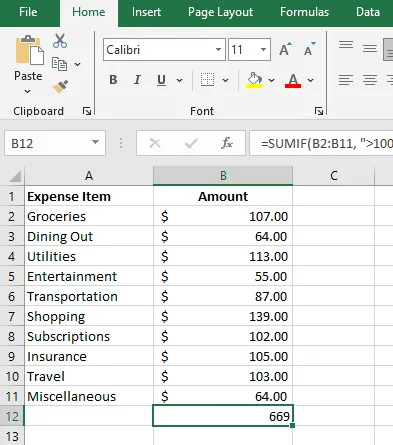393x445 pixels.
Task: Select the Amount header cell
Action: click(223, 196)
